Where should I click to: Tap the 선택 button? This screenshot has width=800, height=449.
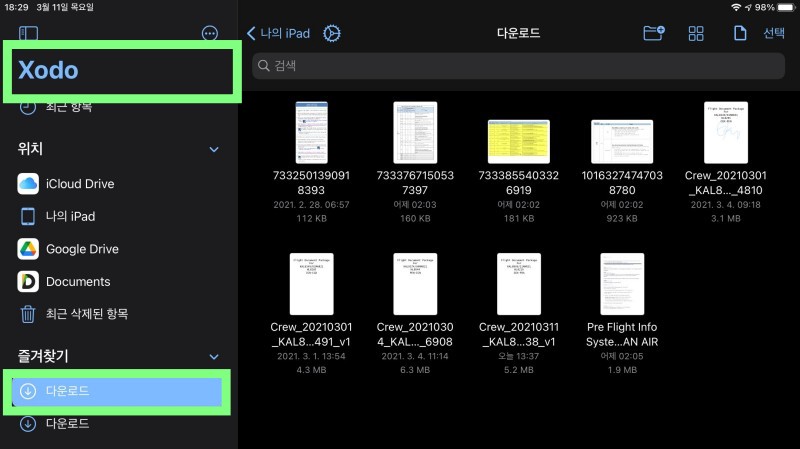pos(774,33)
